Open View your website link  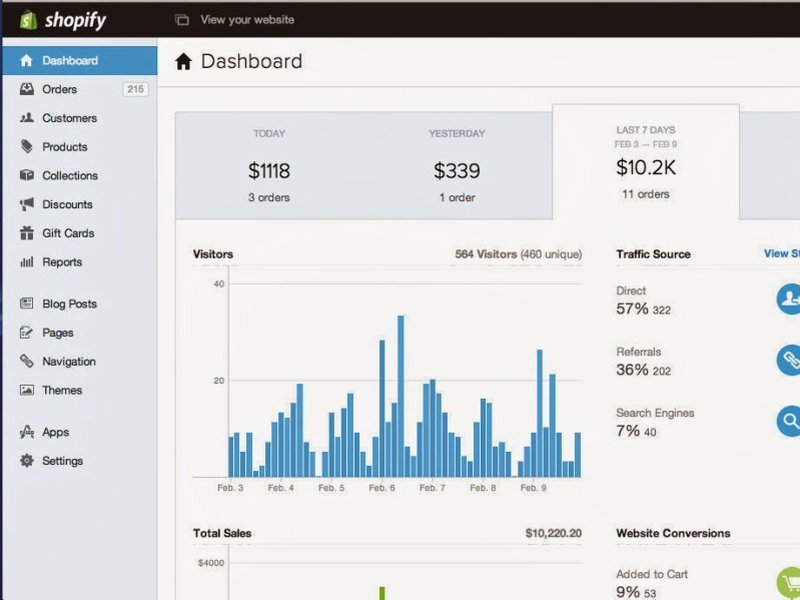tap(247, 20)
